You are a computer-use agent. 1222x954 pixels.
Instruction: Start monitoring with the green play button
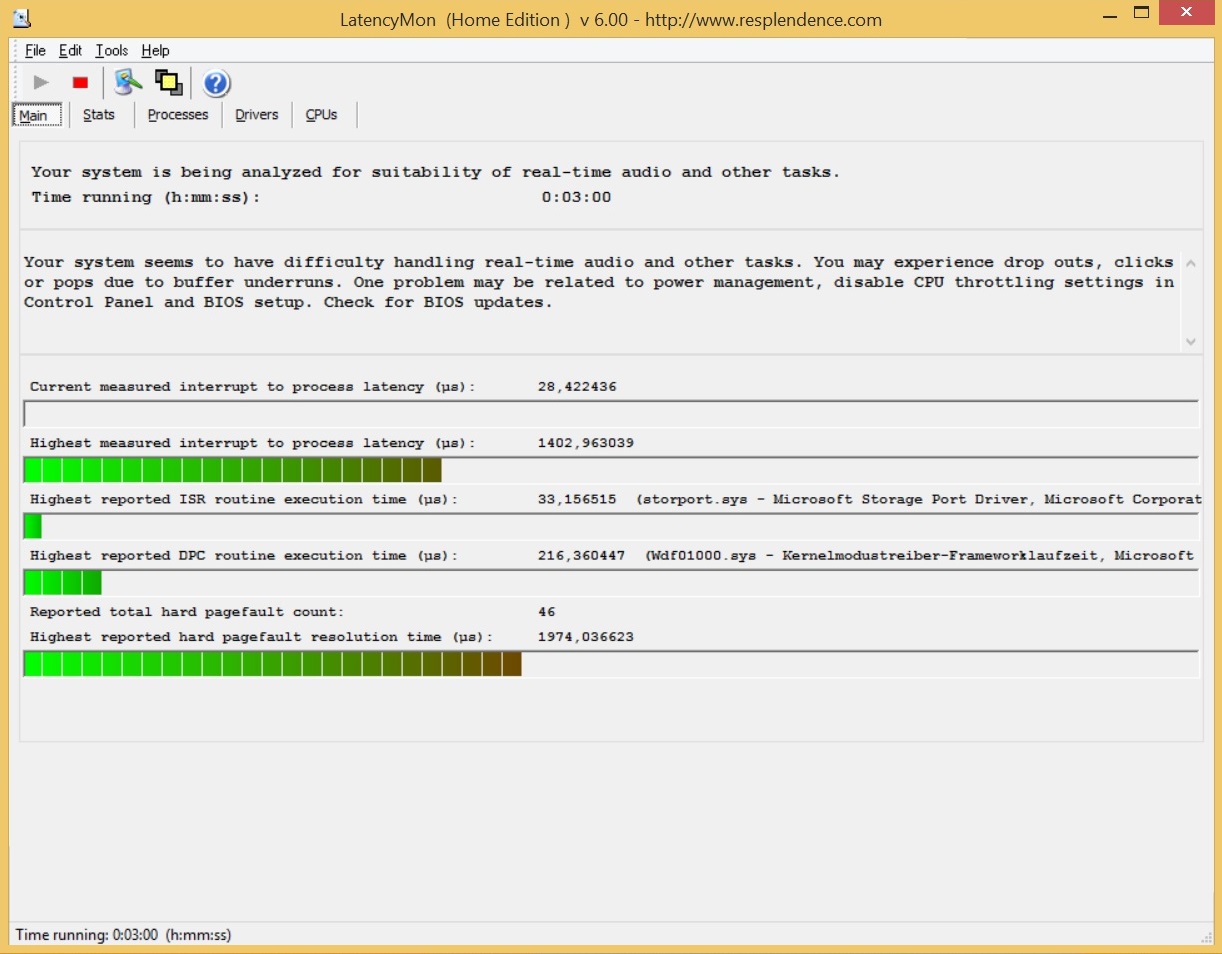[41, 83]
